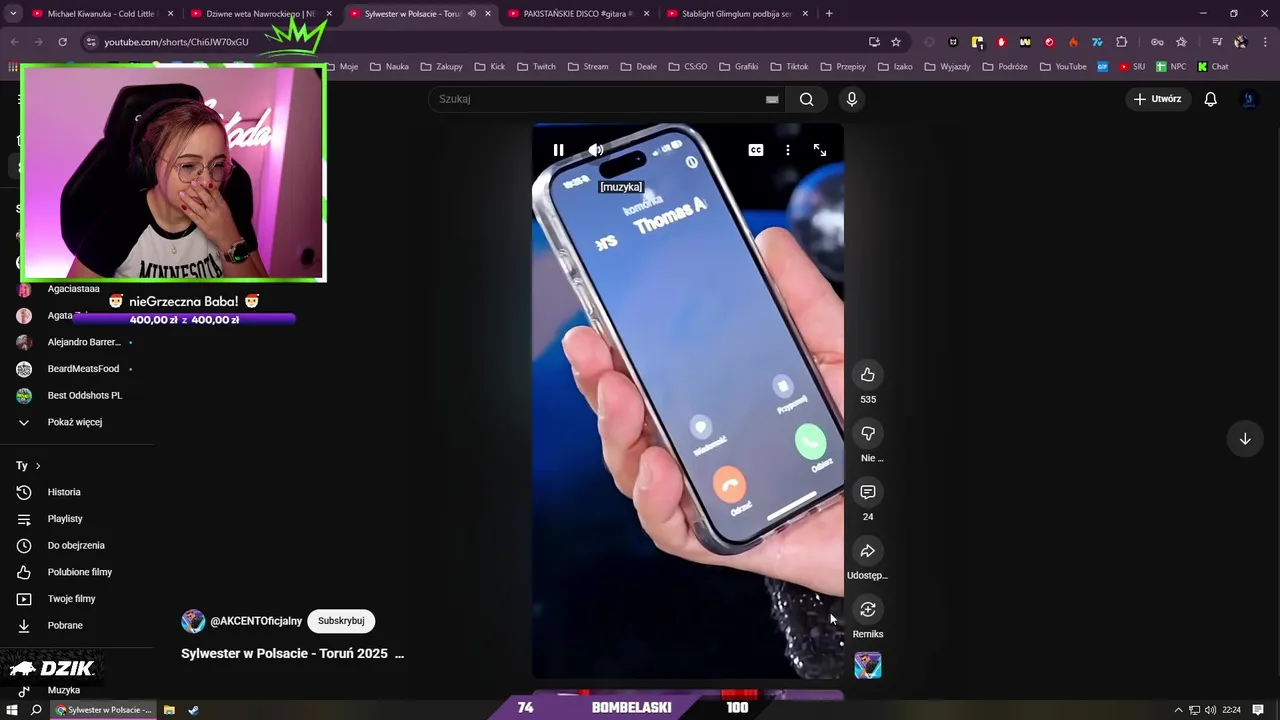Open the Agaciastaaa subscription

(73, 289)
